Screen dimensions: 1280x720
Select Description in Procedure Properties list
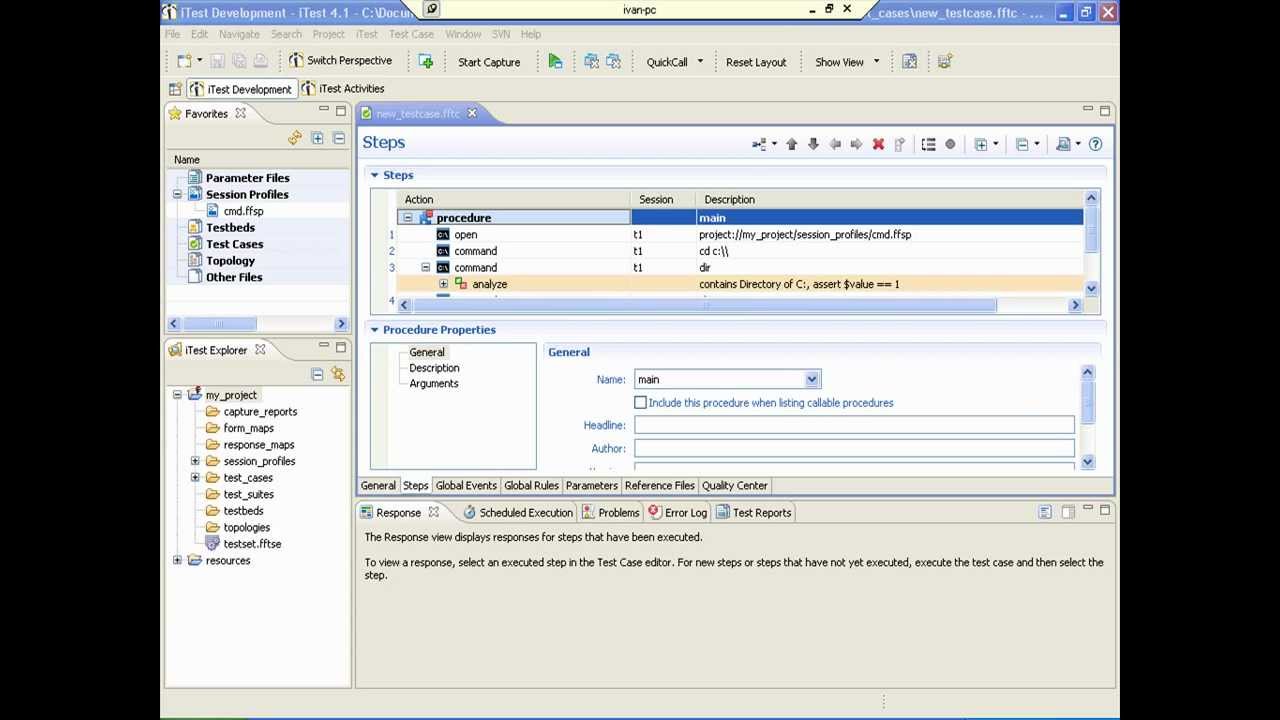(434, 368)
